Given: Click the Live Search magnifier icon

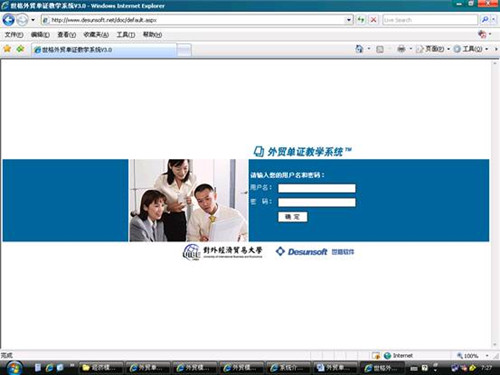Looking at the screenshot, I should (485, 20).
